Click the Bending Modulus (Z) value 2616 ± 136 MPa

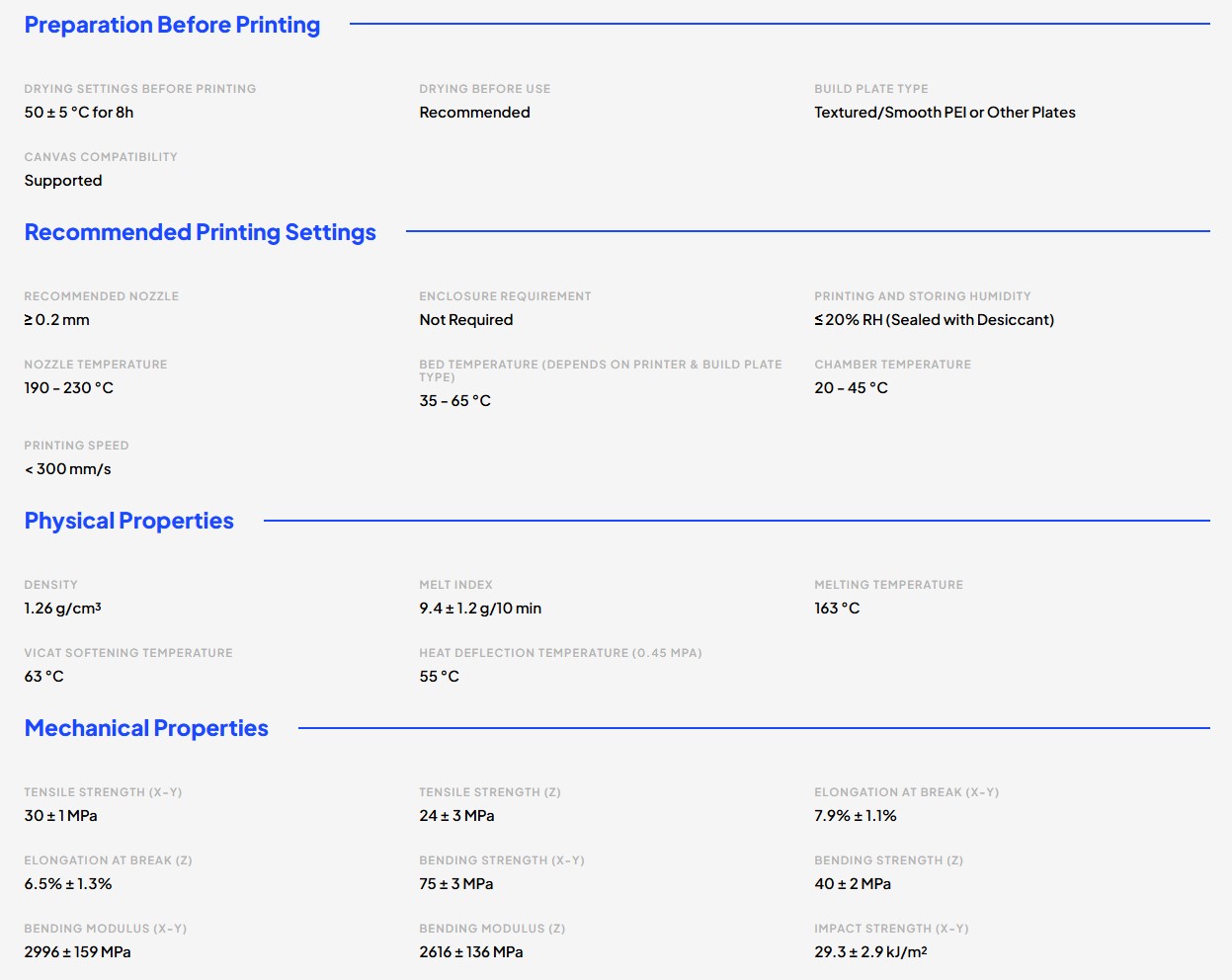[x=471, y=952]
